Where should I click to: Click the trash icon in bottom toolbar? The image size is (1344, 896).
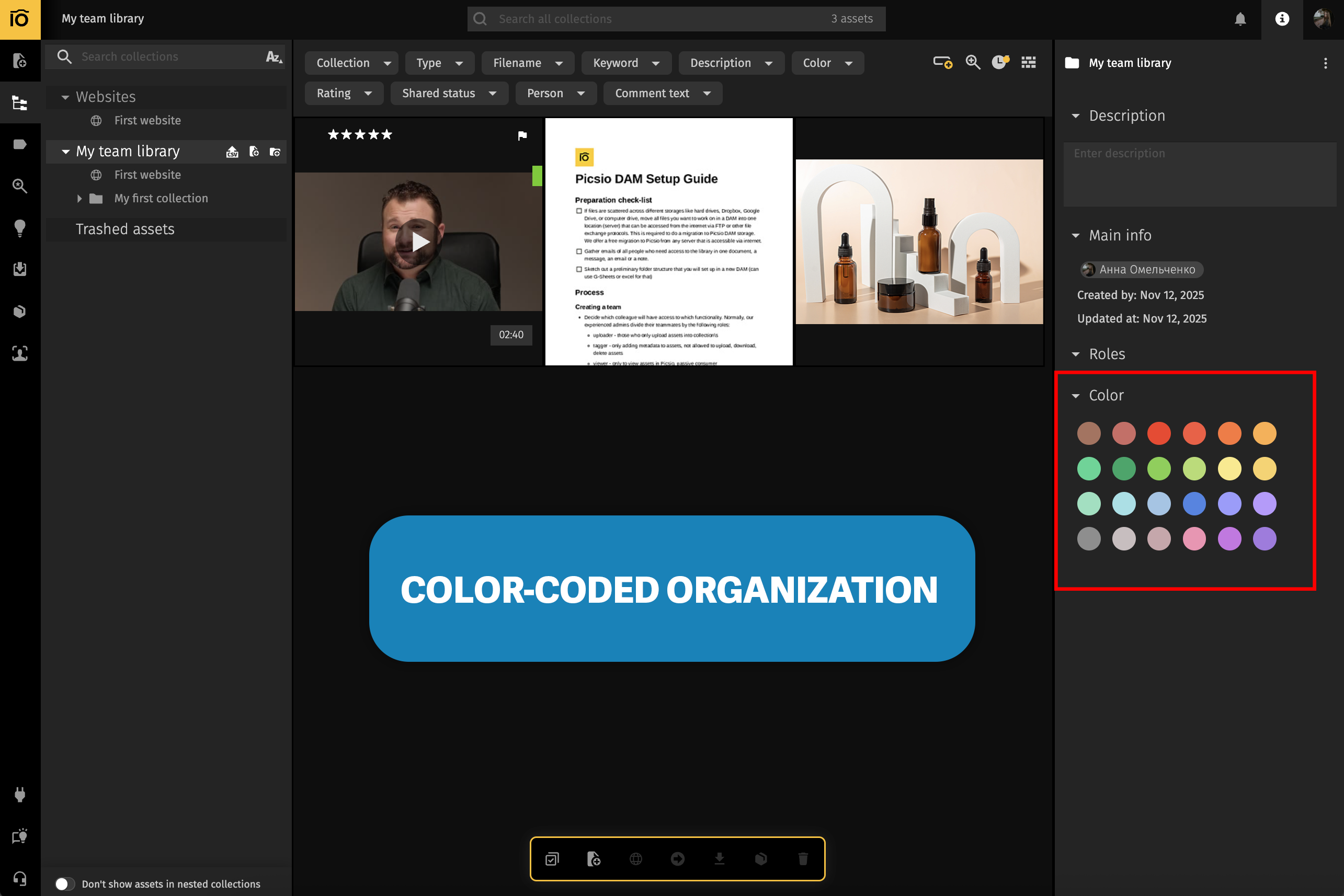click(803, 858)
